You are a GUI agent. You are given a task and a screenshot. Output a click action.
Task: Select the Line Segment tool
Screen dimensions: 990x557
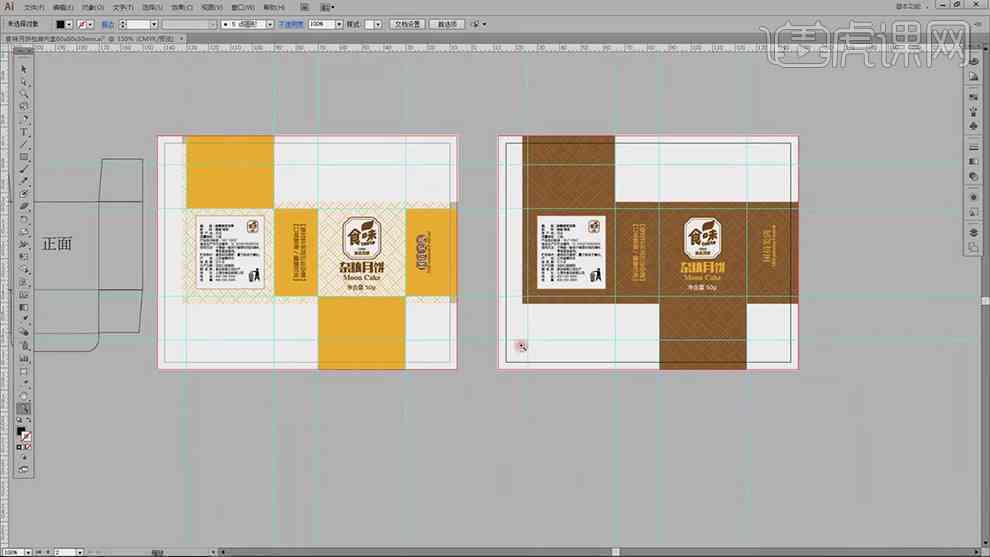[x=24, y=144]
